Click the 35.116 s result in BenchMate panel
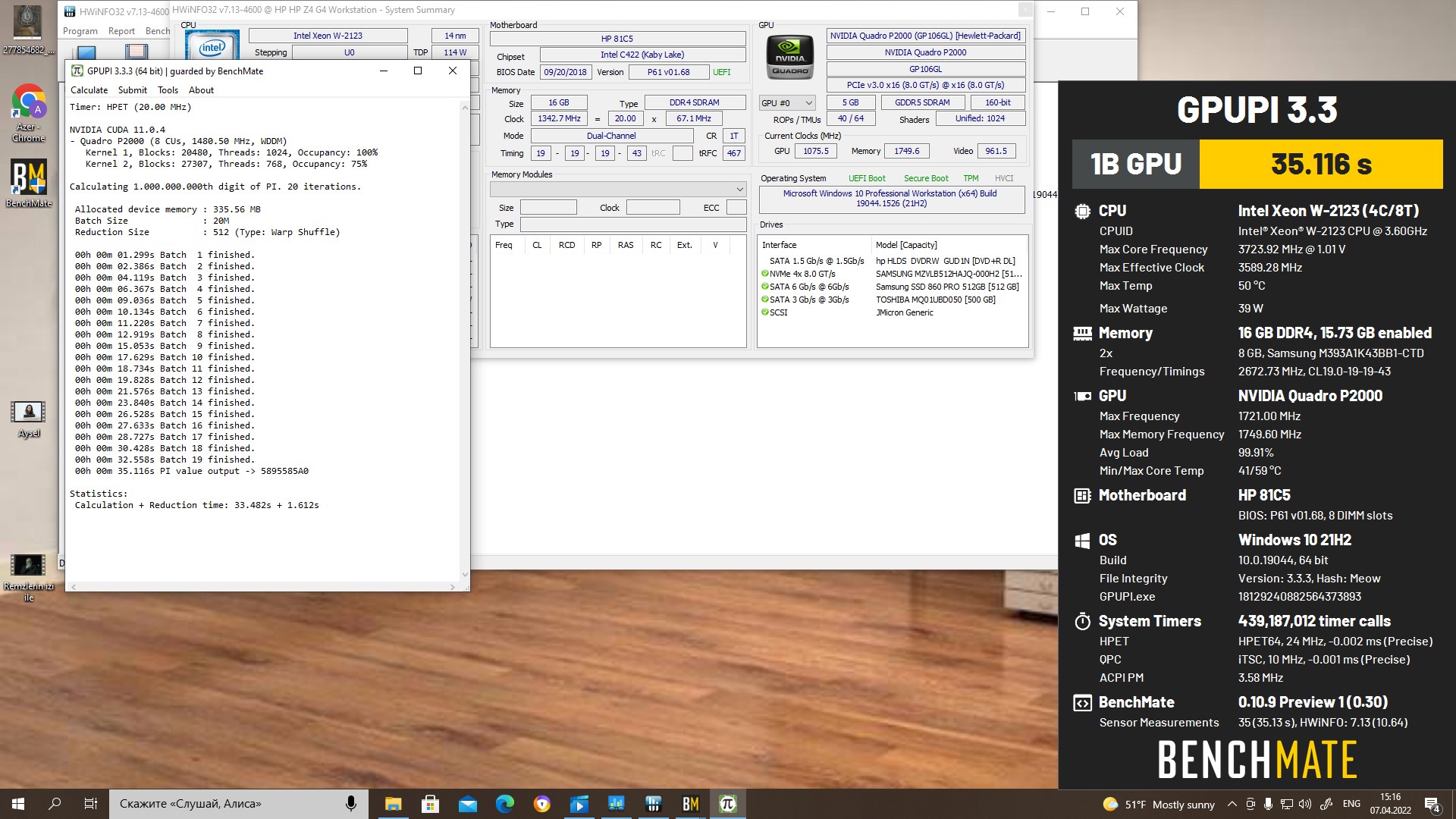Image resolution: width=1456 pixels, height=819 pixels. tap(1321, 164)
